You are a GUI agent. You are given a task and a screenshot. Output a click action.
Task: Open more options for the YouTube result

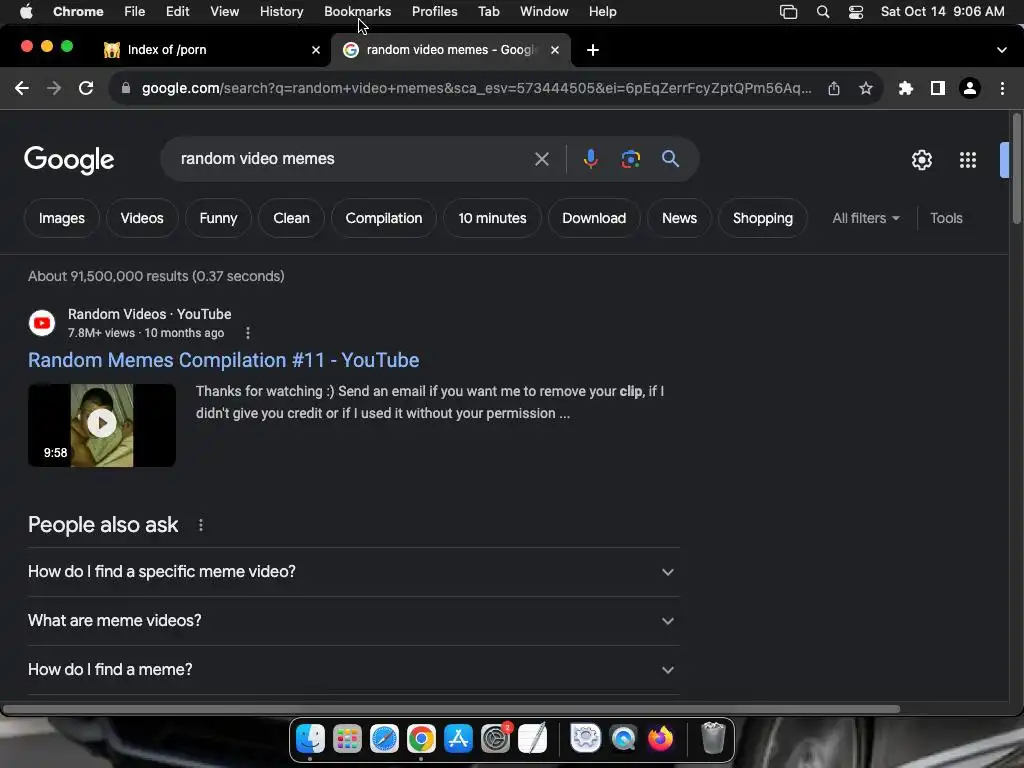[x=248, y=333]
